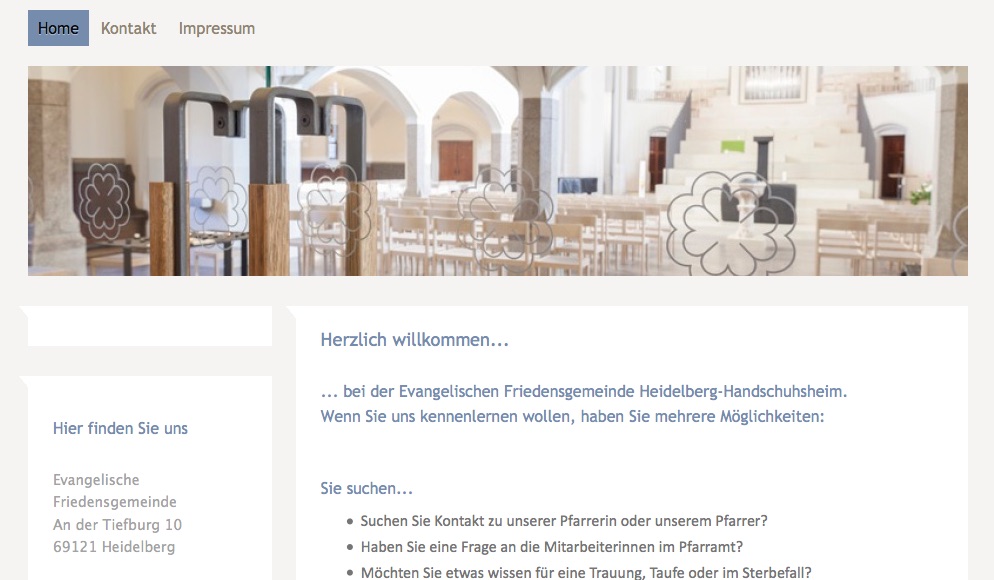Image resolution: width=994 pixels, height=580 pixels.
Task: Click the Evangelische Friedensgemeinde Heidelberg-Handschuhsheim text
Action: tap(623, 392)
